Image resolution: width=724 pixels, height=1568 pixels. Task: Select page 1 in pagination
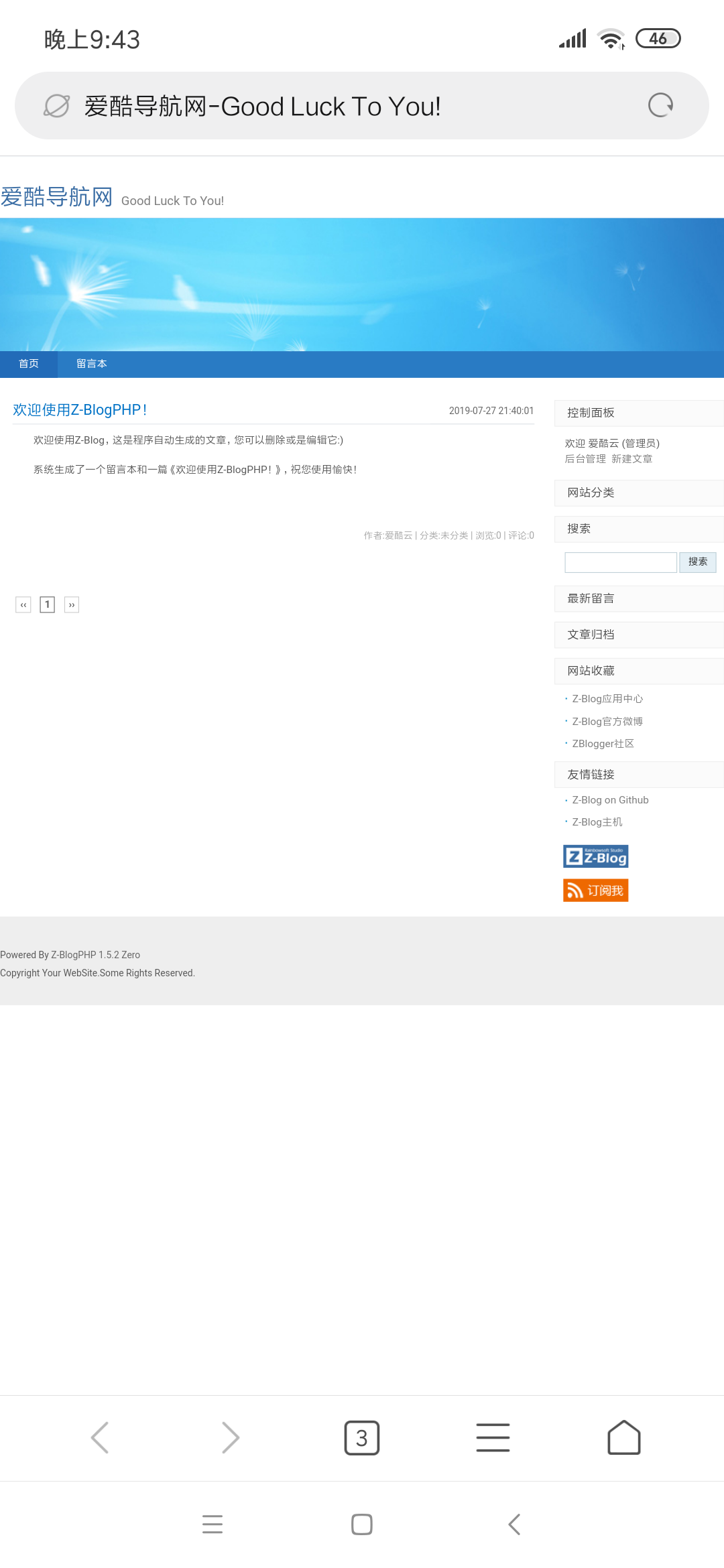48,605
